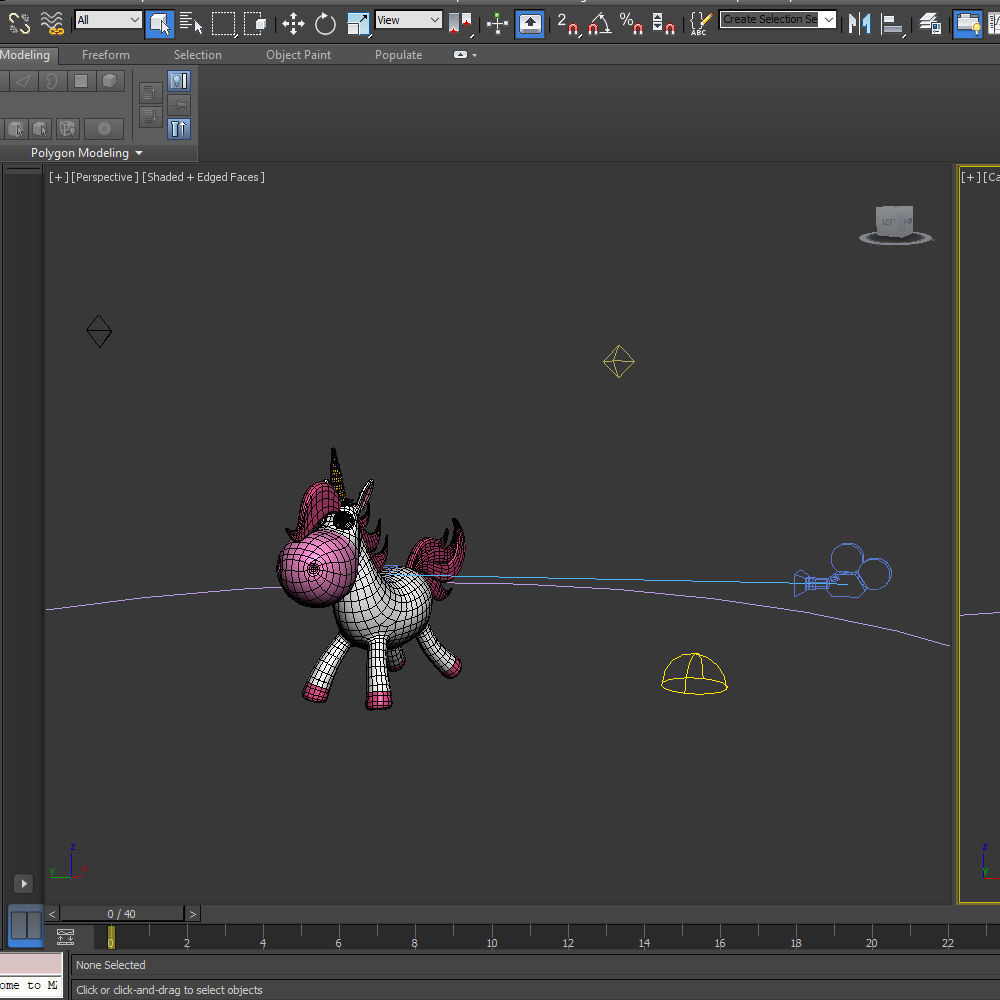Expand the viewport layout tab arrow

point(24,883)
